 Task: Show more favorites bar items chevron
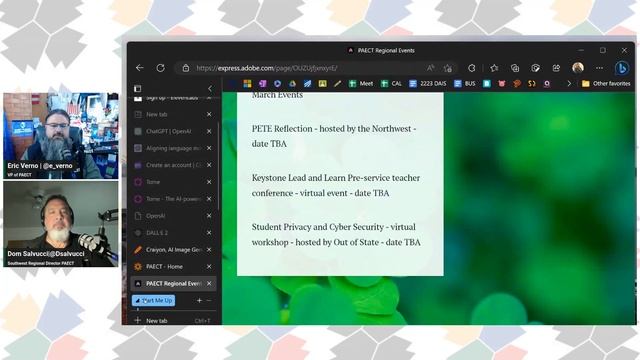tap(569, 84)
